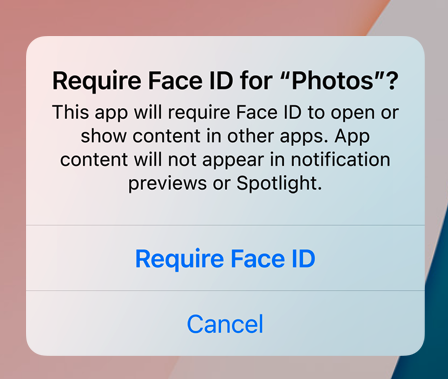Click the gray wallpaper area right of the dialog

[436, 100]
